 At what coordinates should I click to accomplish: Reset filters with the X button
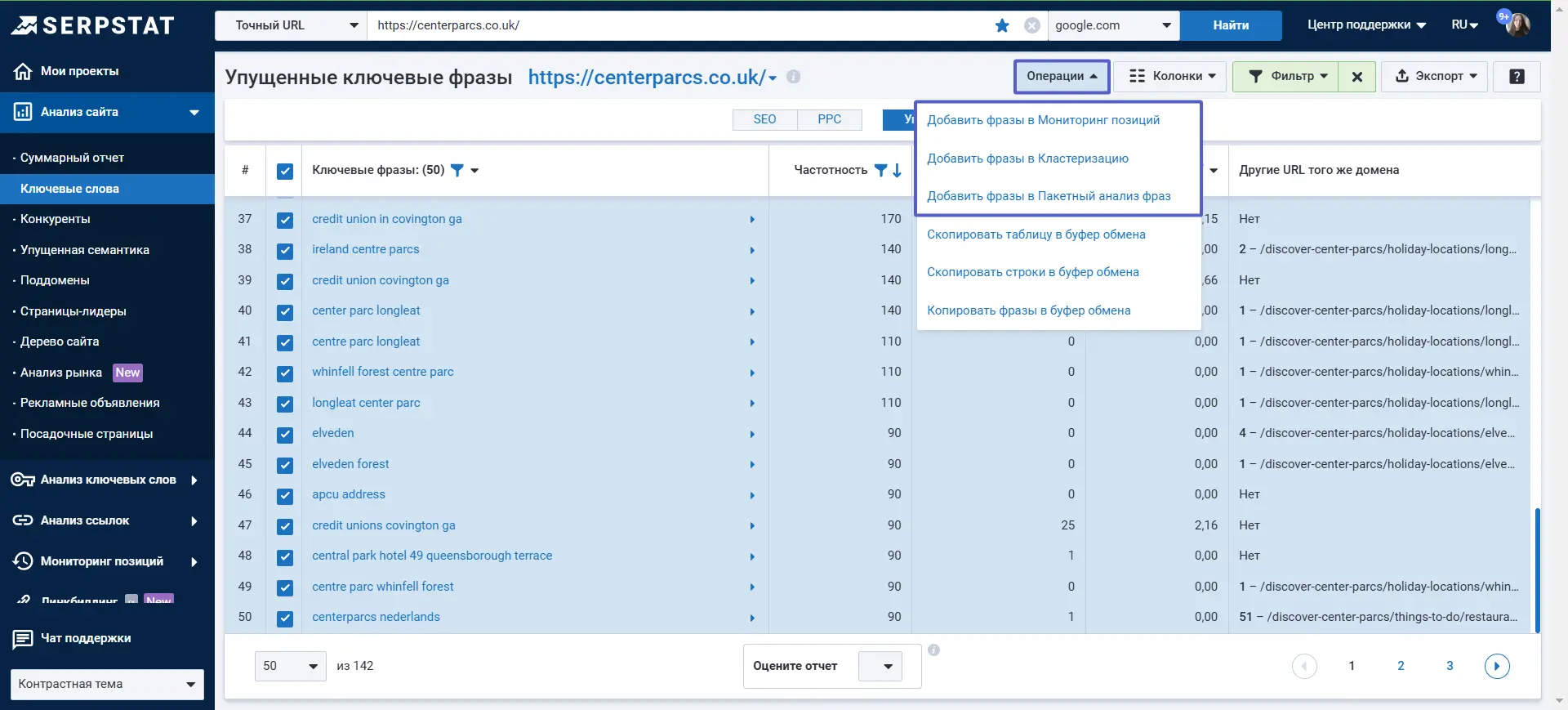[1357, 76]
